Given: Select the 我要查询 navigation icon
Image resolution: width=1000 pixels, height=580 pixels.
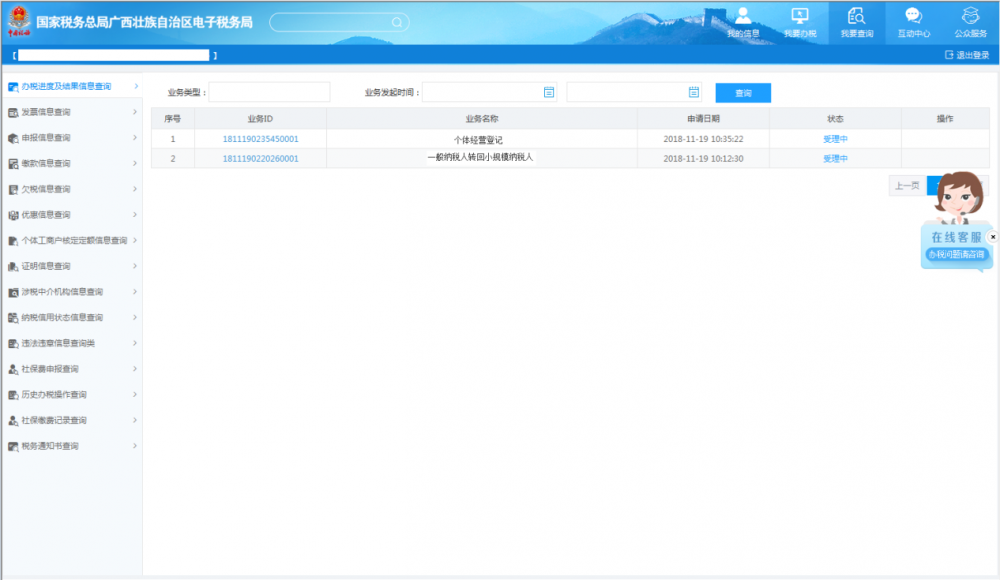Looking at the screenshot, I should pos(856,22).
